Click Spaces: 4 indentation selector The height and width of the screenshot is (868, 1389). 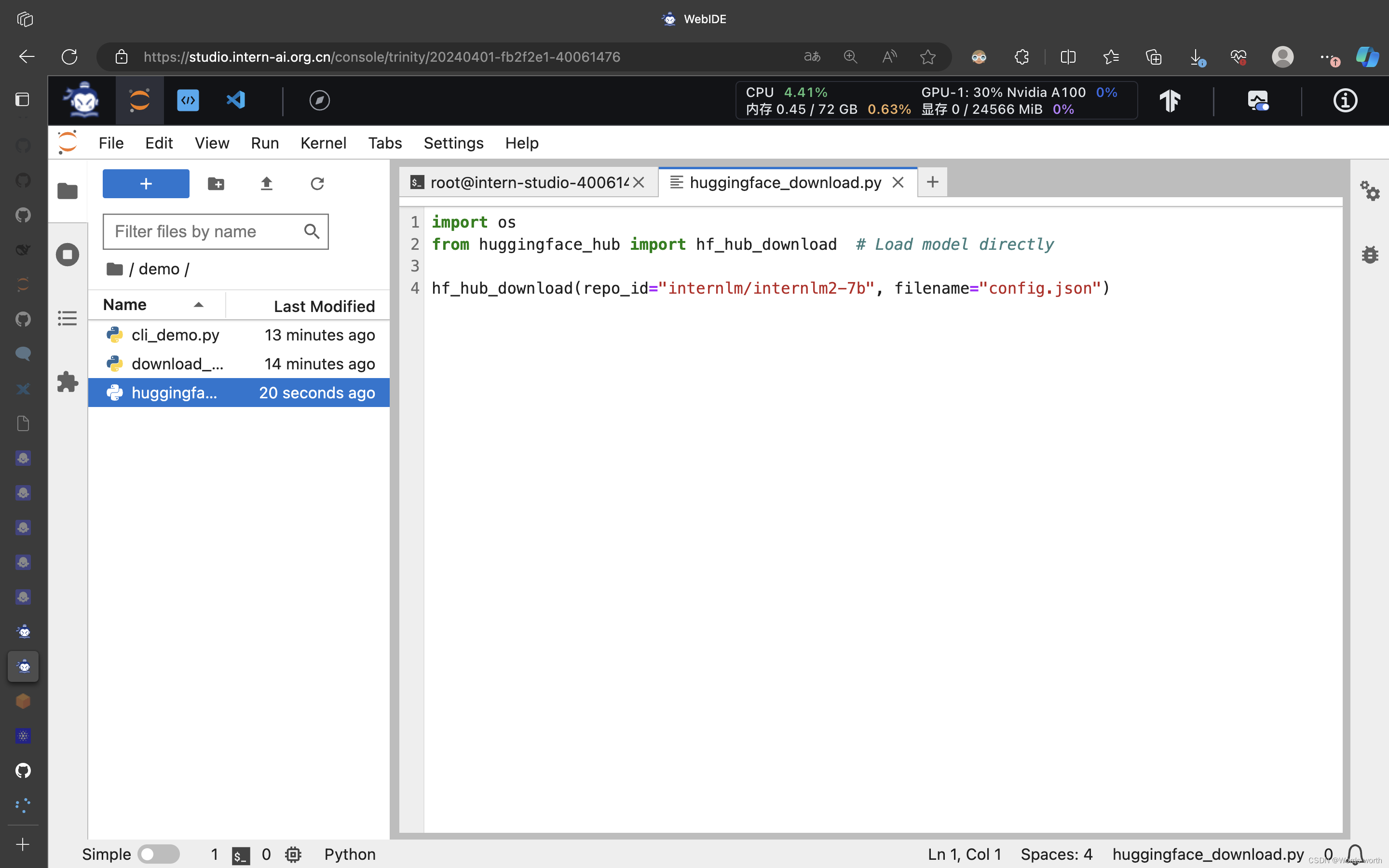point(1056,854)
